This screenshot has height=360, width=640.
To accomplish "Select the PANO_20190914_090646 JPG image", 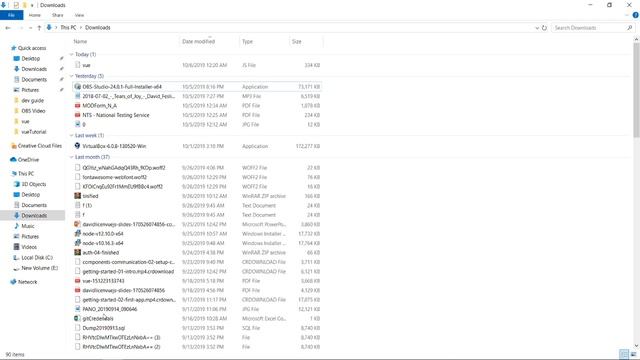I will (x=110, y=309).
